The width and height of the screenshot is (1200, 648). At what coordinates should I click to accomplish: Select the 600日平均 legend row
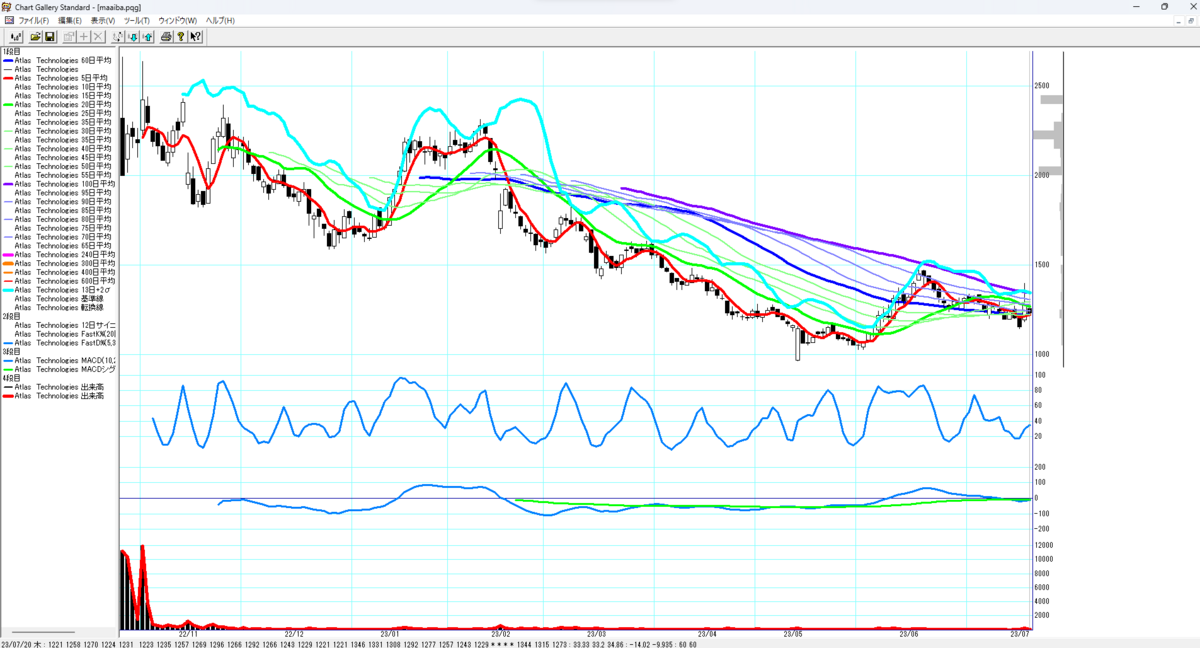[x=58, y=281]
